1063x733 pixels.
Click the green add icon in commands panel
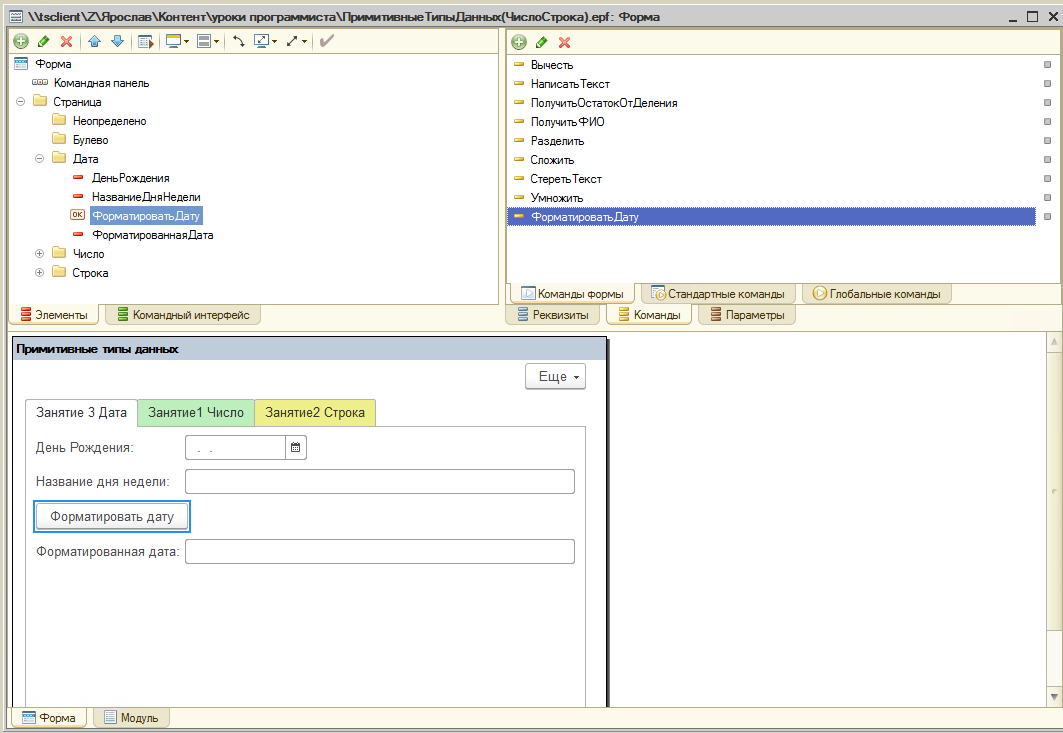518,42
